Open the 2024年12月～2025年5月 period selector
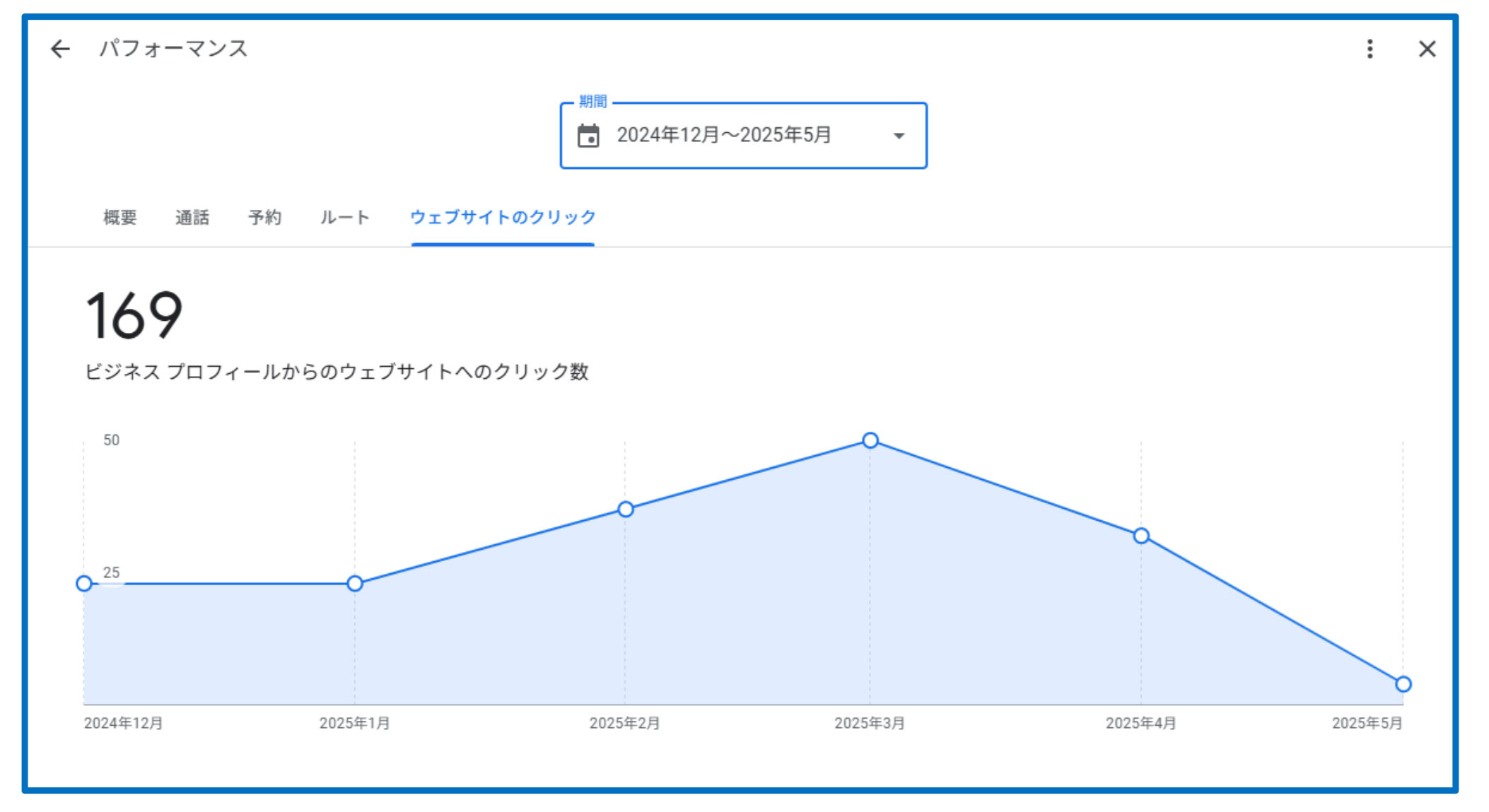 pyautogui.click(x=743, y=136)
